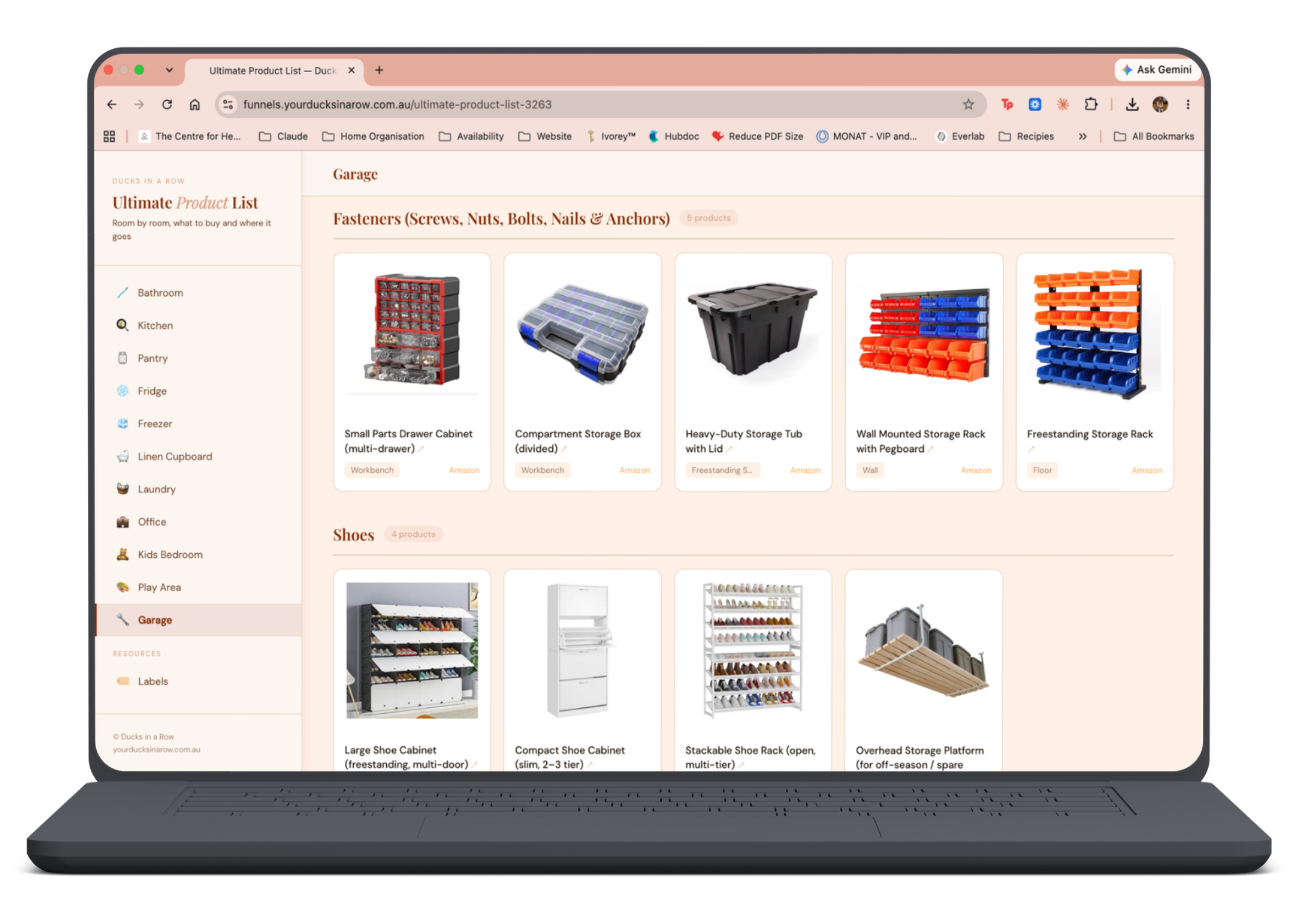Open the apps grid in bookmarks bar
The width and height of the screenshot is (1299, 924).
(109, 136)
